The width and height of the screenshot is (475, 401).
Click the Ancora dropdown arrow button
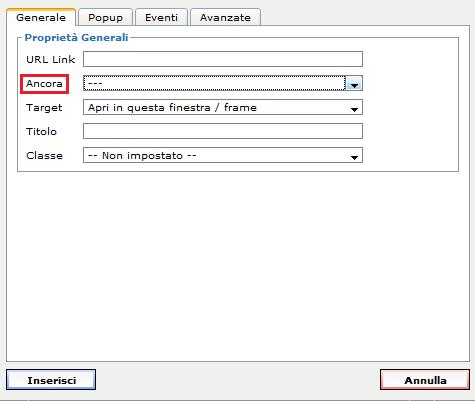tap(354, 83)
